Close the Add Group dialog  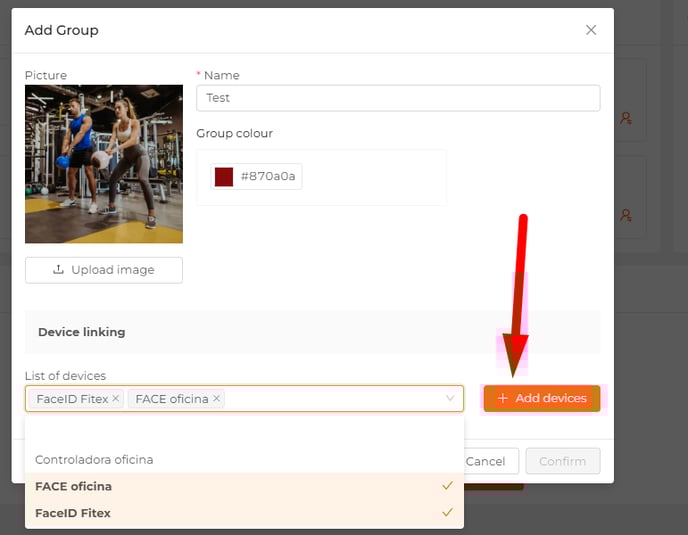point(591,30)
